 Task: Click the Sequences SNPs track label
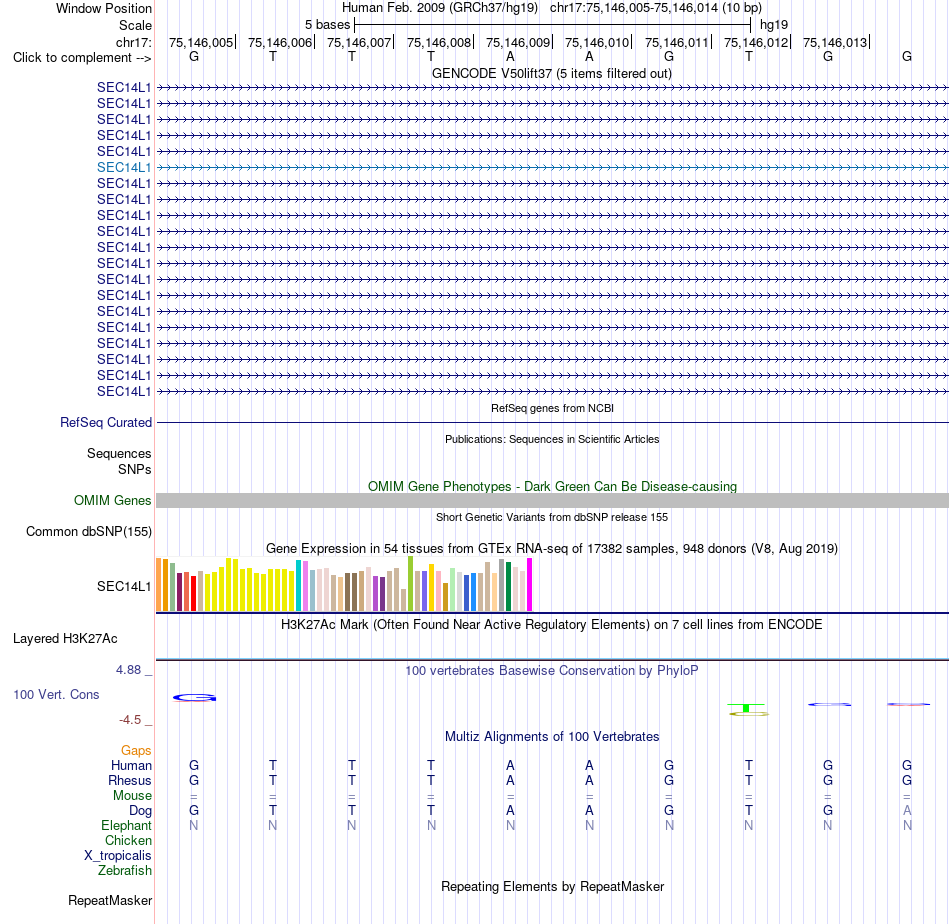coord(119,461)
